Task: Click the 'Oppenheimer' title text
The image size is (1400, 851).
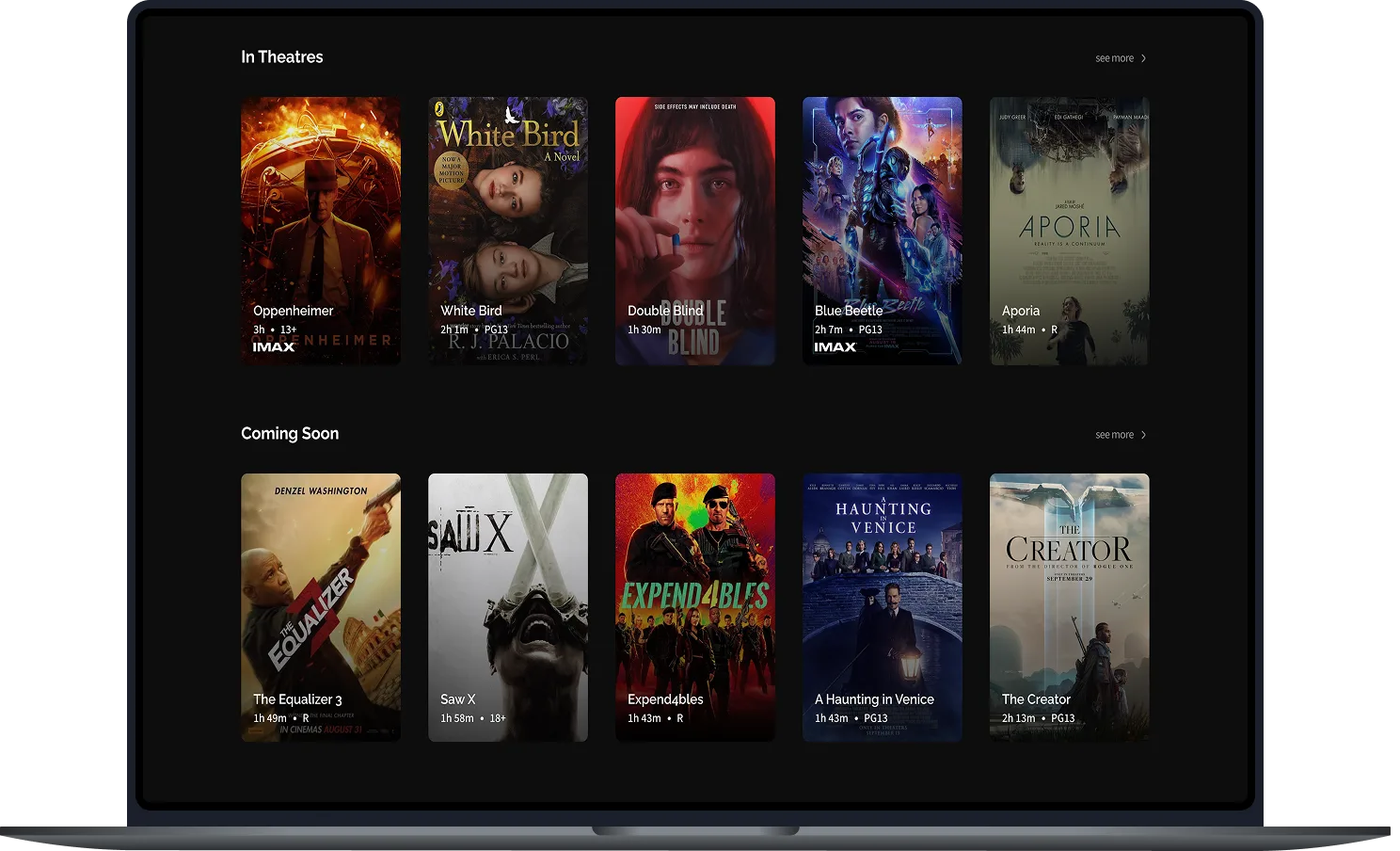Action: coord(294,311)
